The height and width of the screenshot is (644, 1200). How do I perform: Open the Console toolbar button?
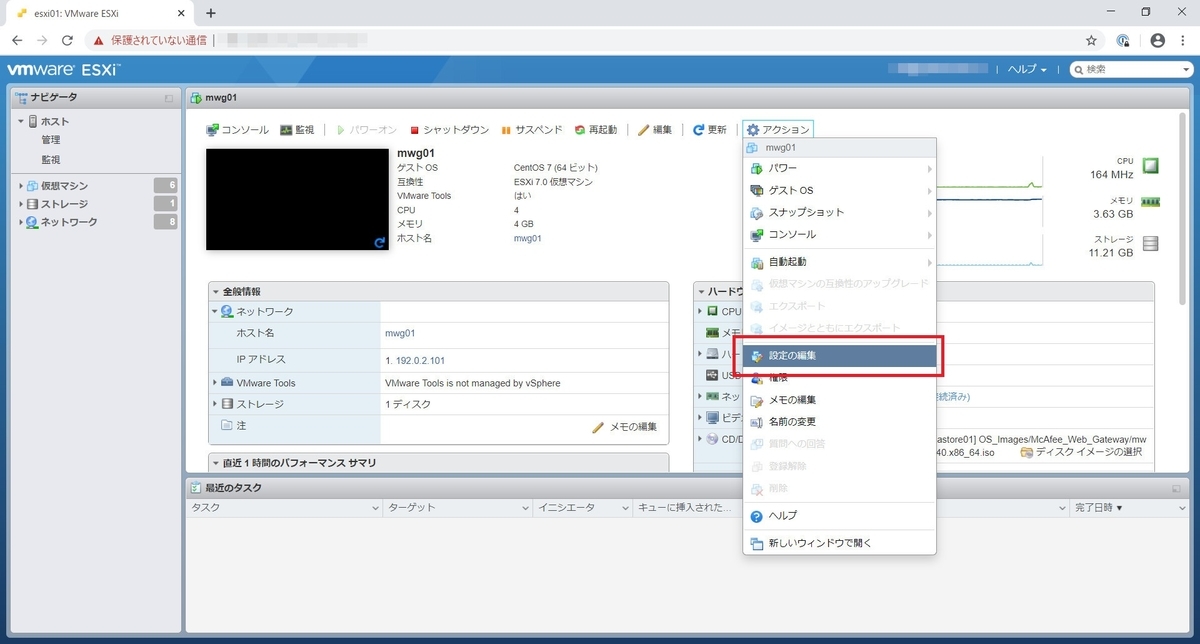[x=237, y=130]
